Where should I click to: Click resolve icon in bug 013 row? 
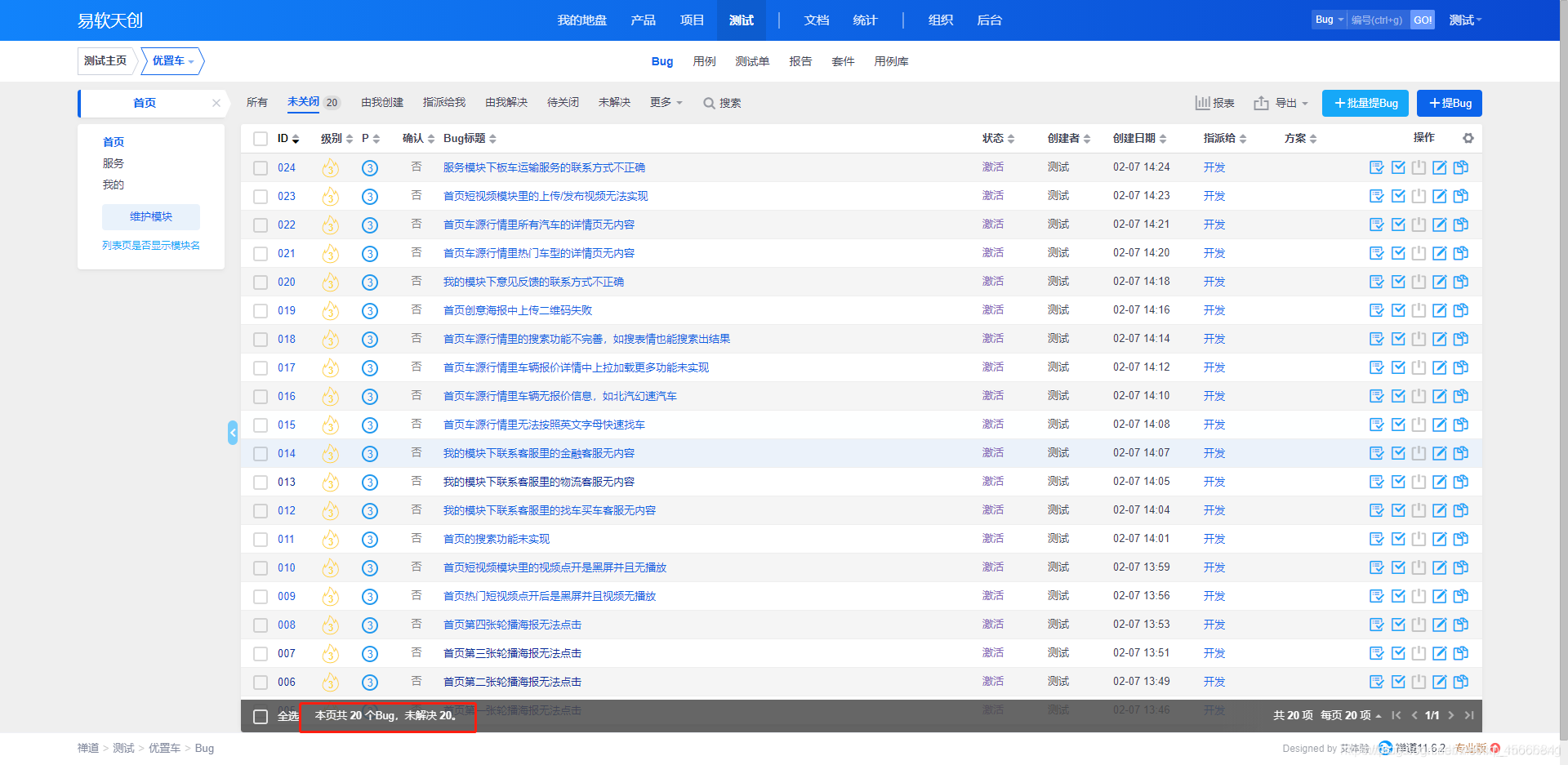click(1398, 482)
